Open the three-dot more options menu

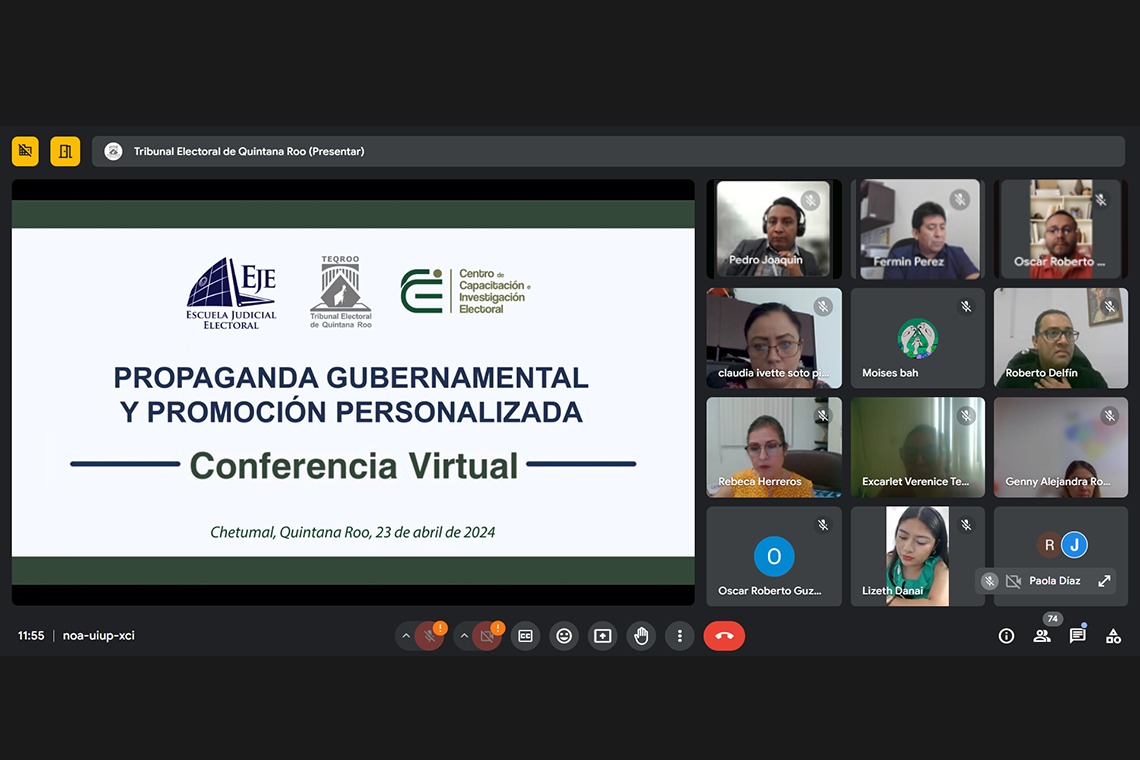[x=680, y=636]
